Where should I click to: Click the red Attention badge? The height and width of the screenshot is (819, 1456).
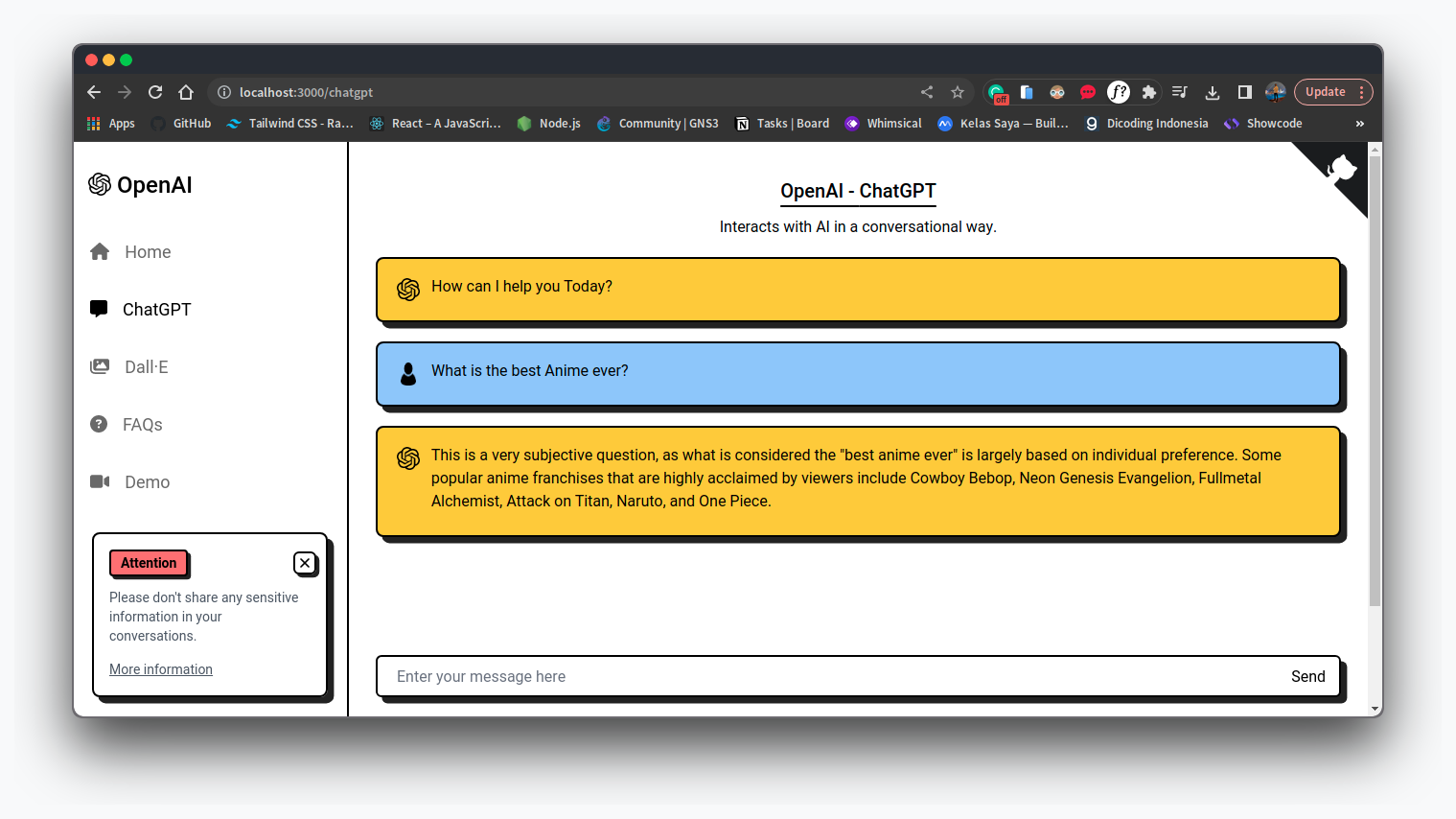[x=149, y=563]
